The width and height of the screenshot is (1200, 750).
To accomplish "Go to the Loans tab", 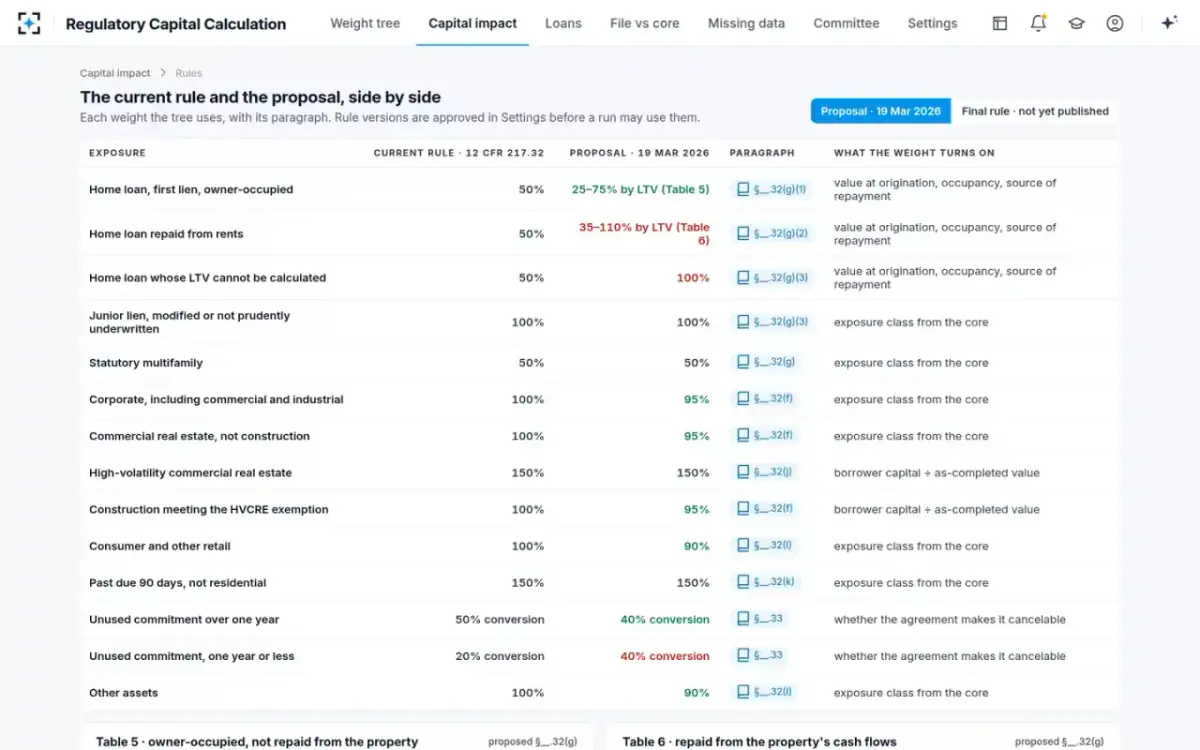I will click(563, 23).
